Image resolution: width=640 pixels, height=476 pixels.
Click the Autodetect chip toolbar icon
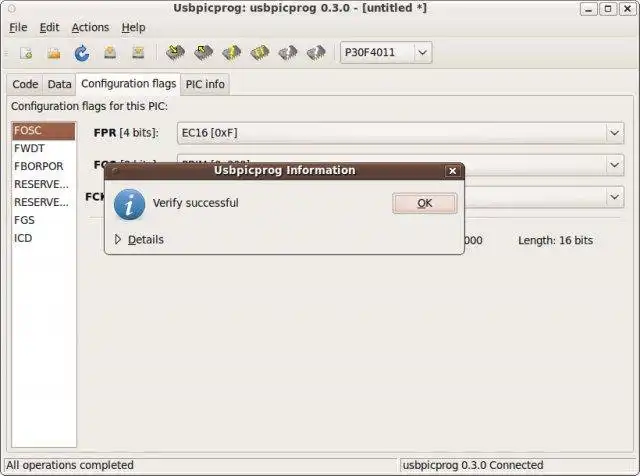click(x=316, y=52)
